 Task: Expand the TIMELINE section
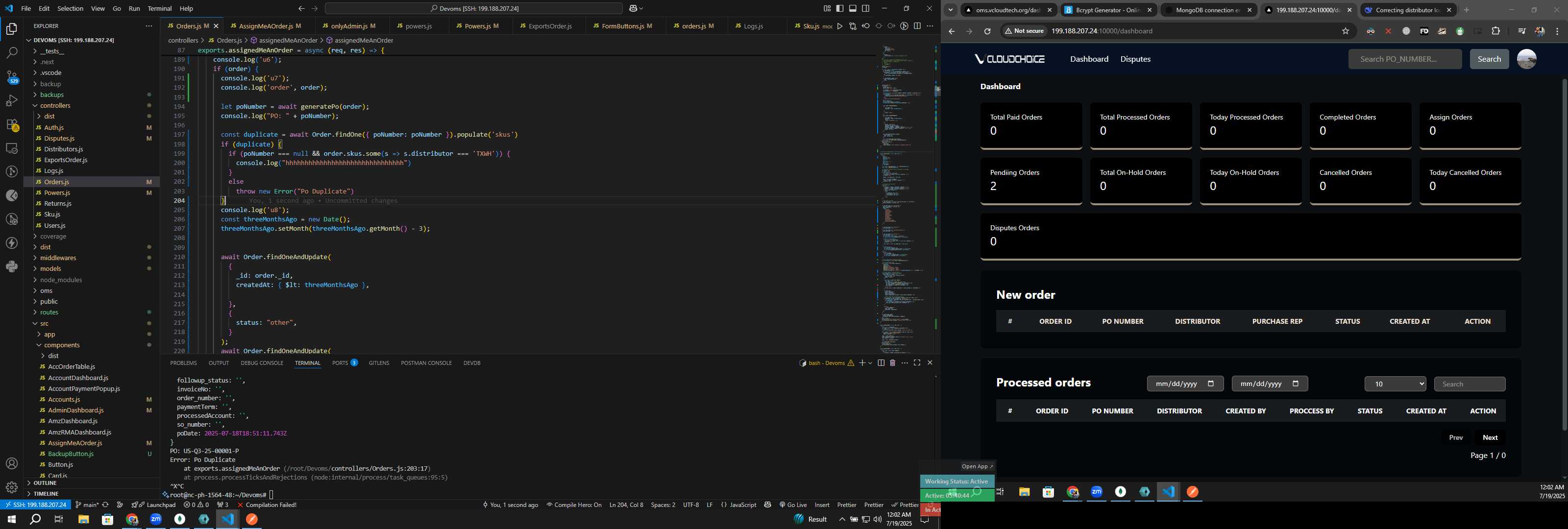(x=46, y=494)
